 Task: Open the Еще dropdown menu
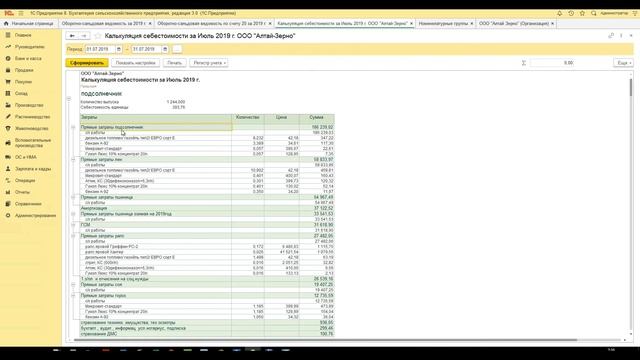tap(624, 63)
